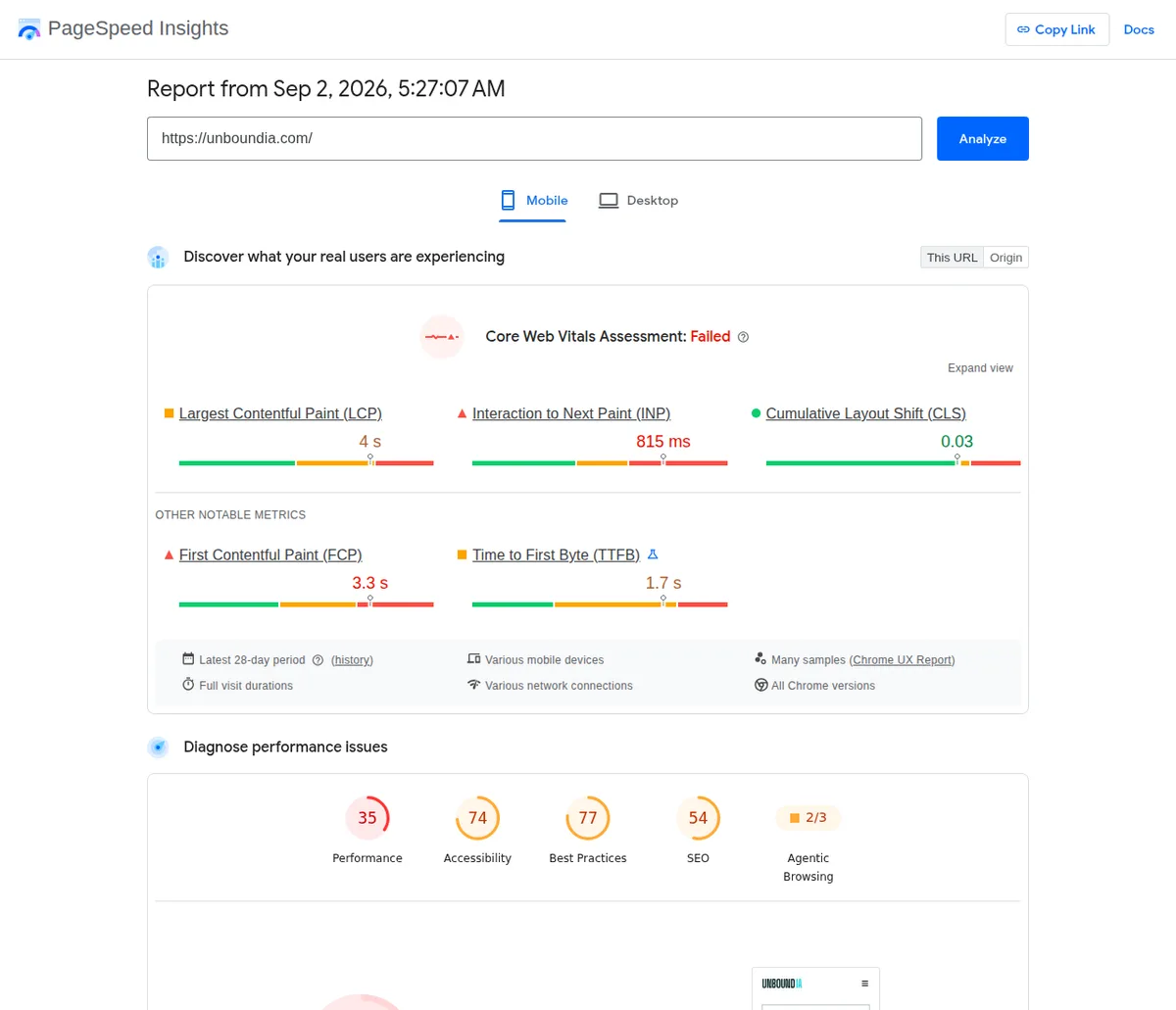The image size is (1176, 1010).
Task: Click the LCP distribution bar
Action: (x=306, y=462)
